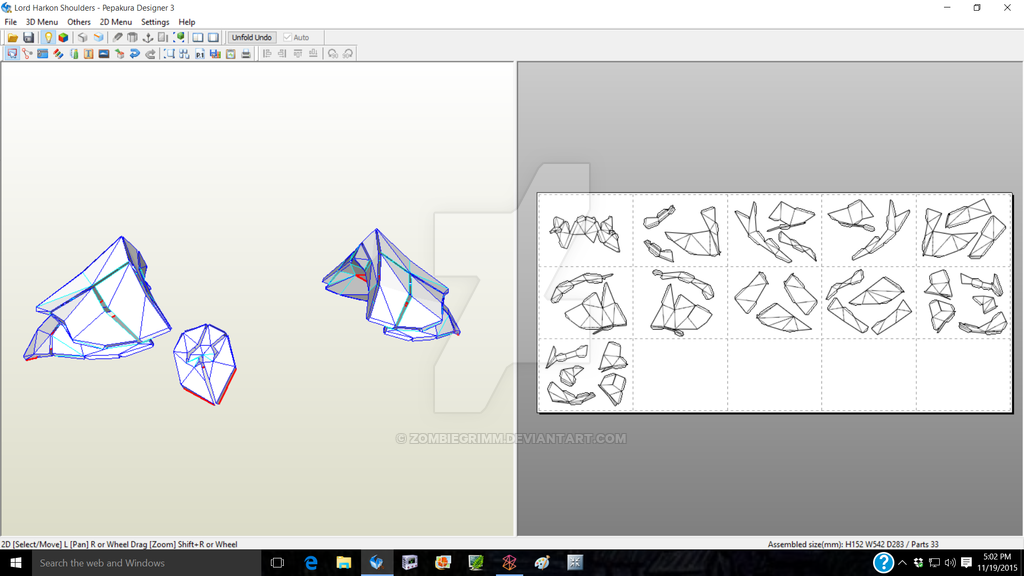Click the floppy with color bars icon
1024x576 pixels.
215,54
